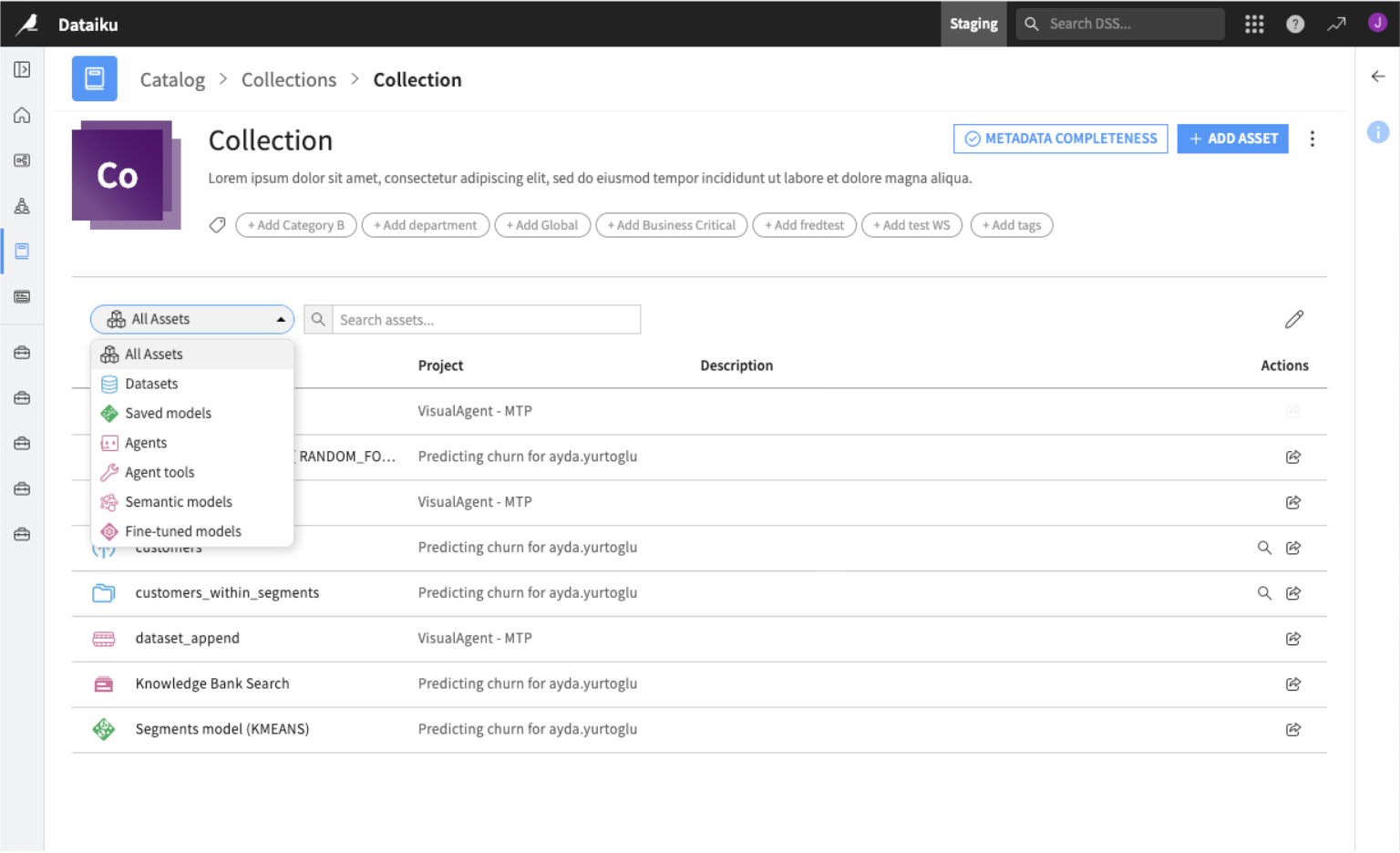Open the applications grid menu
This screenshot has height=853, width=1400.
[x=1254, y=24]
